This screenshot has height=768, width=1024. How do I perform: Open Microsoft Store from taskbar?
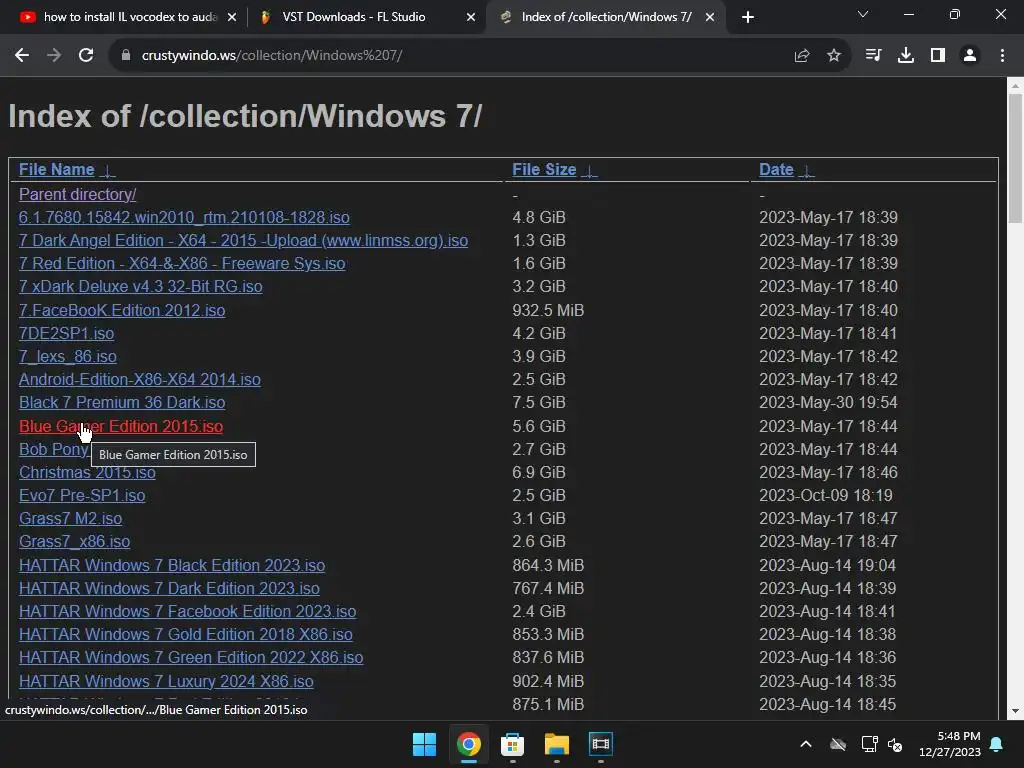tap(513, 744)
